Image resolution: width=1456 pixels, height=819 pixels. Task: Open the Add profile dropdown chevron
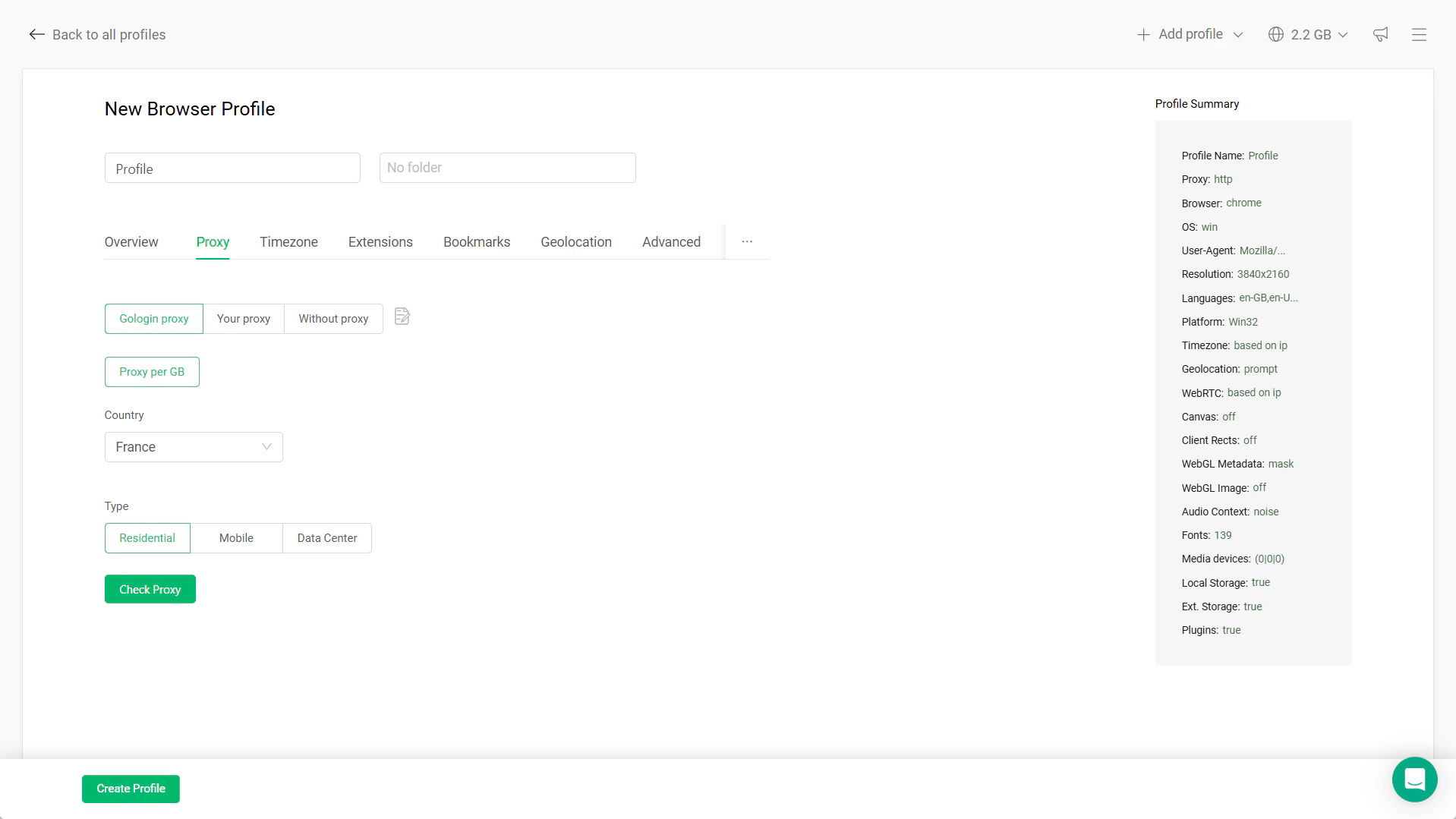click(1238, 34)
